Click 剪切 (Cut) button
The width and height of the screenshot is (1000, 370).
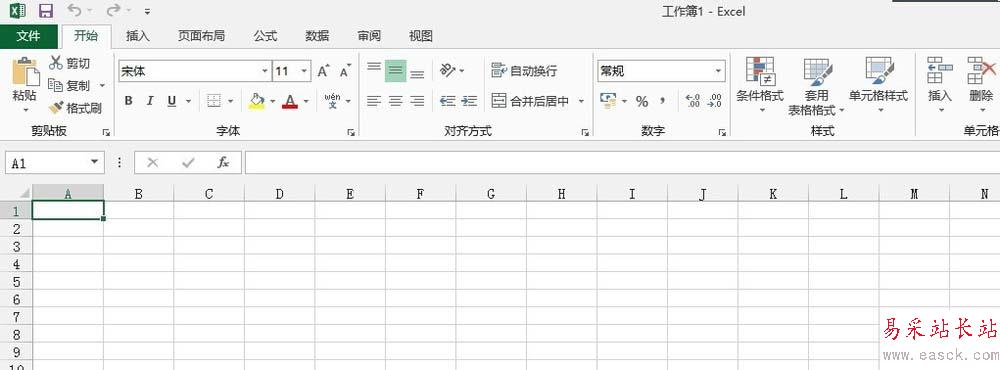point(70,63)
